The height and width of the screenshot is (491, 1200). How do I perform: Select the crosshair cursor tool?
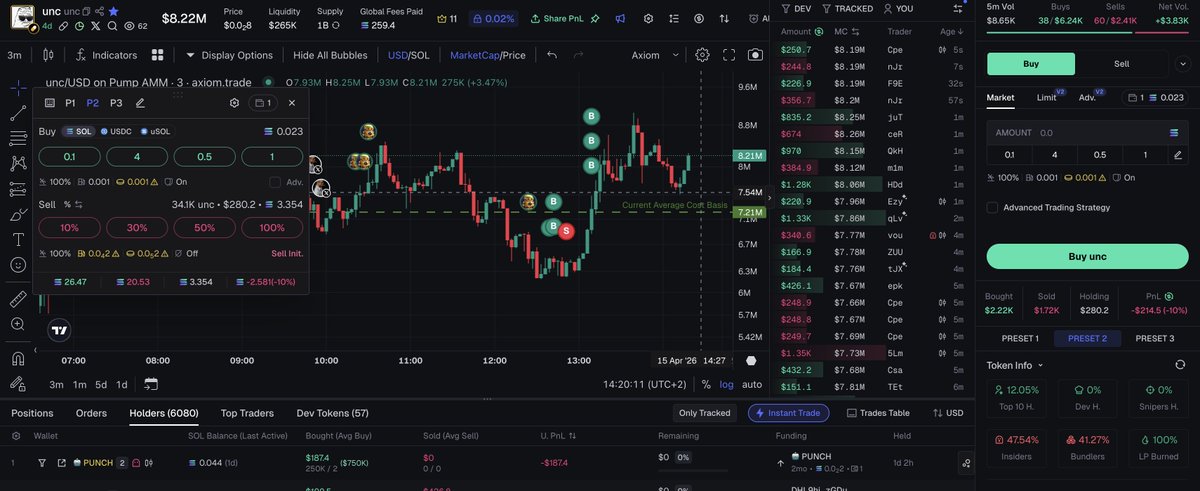pos(17,87)
